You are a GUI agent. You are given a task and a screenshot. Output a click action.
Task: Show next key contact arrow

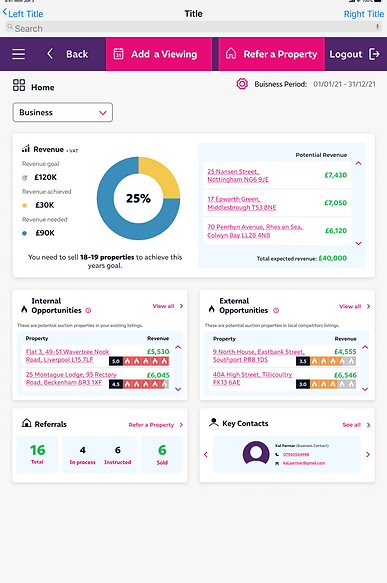pos(368,454)
